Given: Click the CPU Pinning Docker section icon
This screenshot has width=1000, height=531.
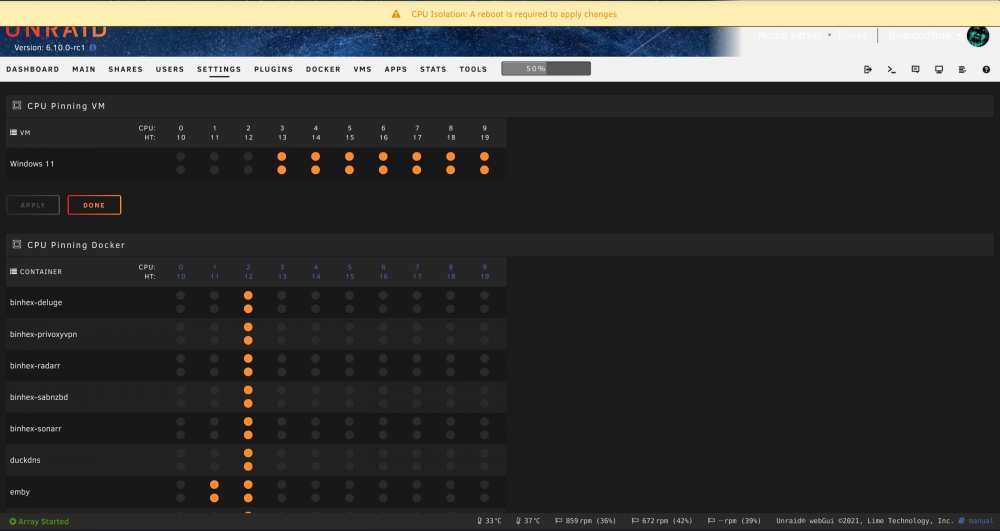Looking at the screenshot, I should point(17,244).
